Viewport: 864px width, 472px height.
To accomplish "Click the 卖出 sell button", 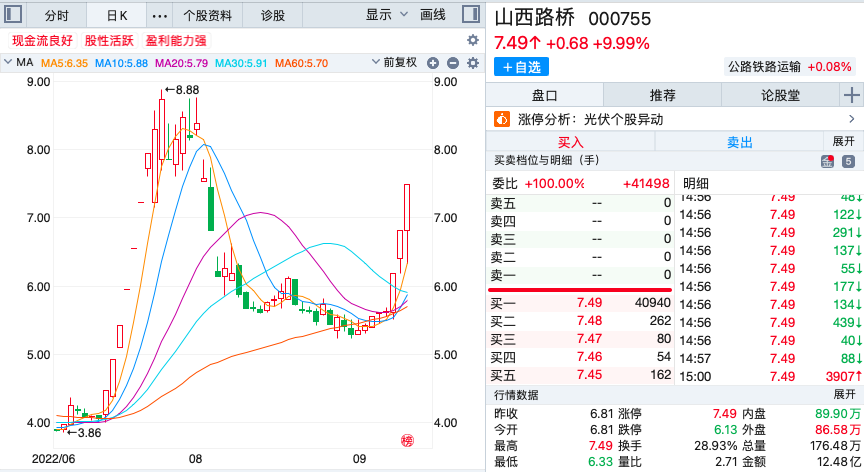I will 740,142.
